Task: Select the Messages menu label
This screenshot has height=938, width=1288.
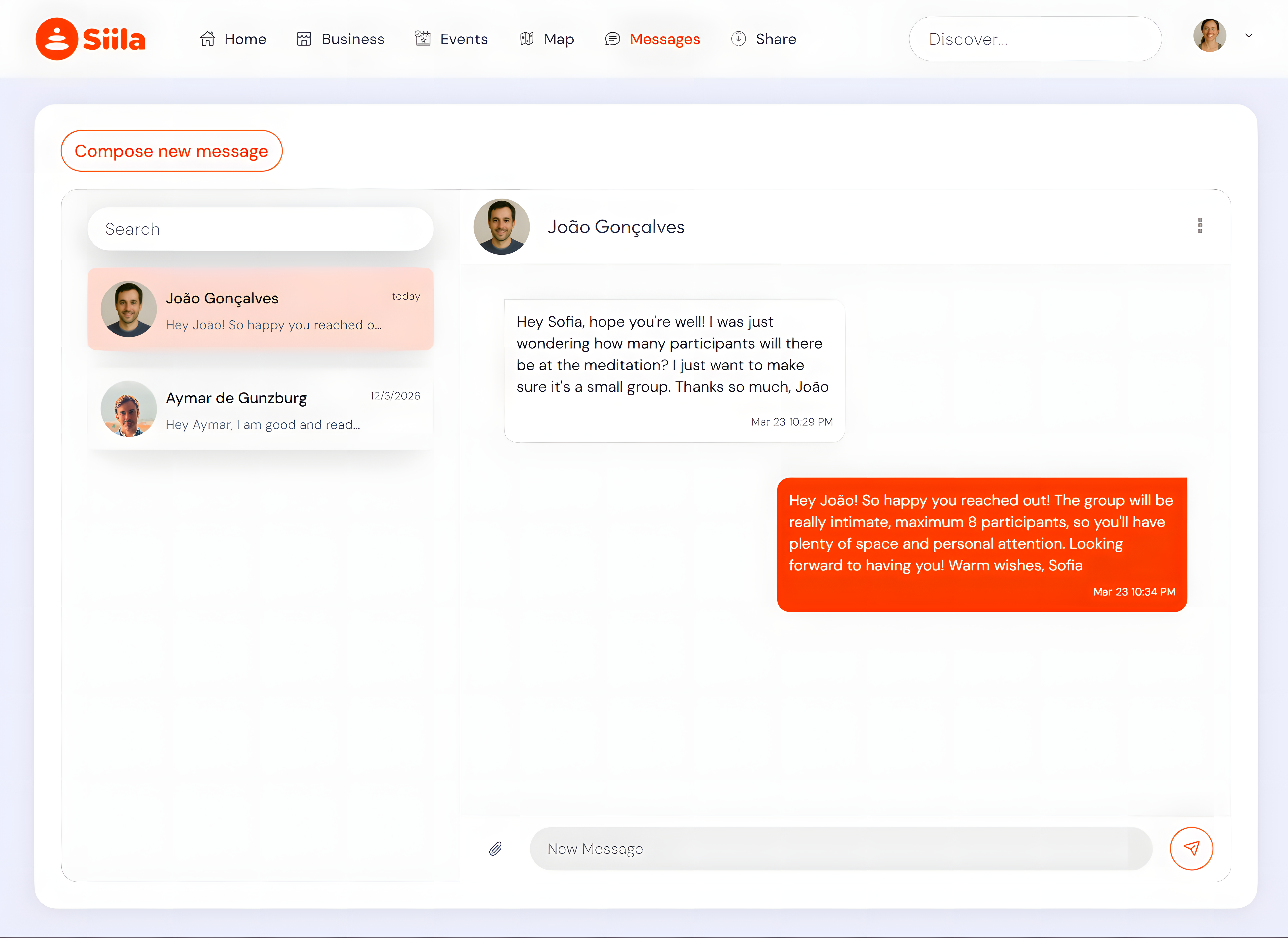Action: point(665,39)
